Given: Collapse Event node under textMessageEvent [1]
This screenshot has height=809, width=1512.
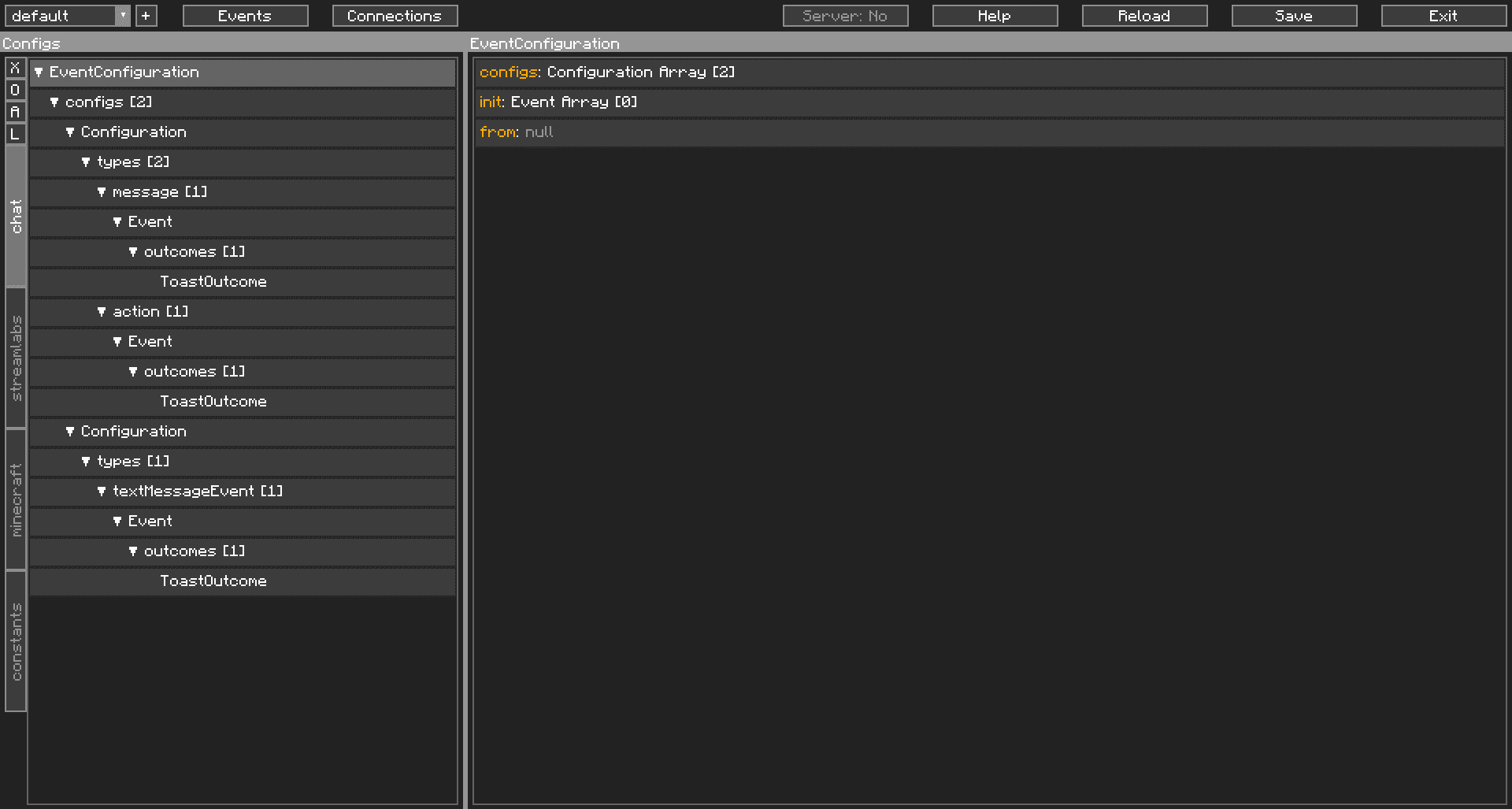Looking at the screenshot, I should pos(117,521).
